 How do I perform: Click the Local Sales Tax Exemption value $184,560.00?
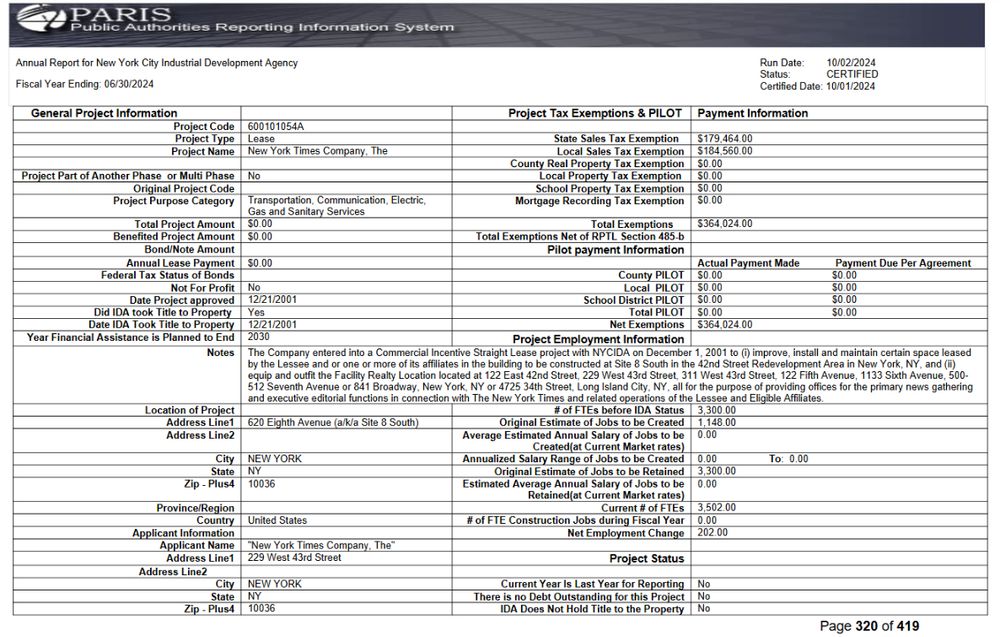pos(724,151)
